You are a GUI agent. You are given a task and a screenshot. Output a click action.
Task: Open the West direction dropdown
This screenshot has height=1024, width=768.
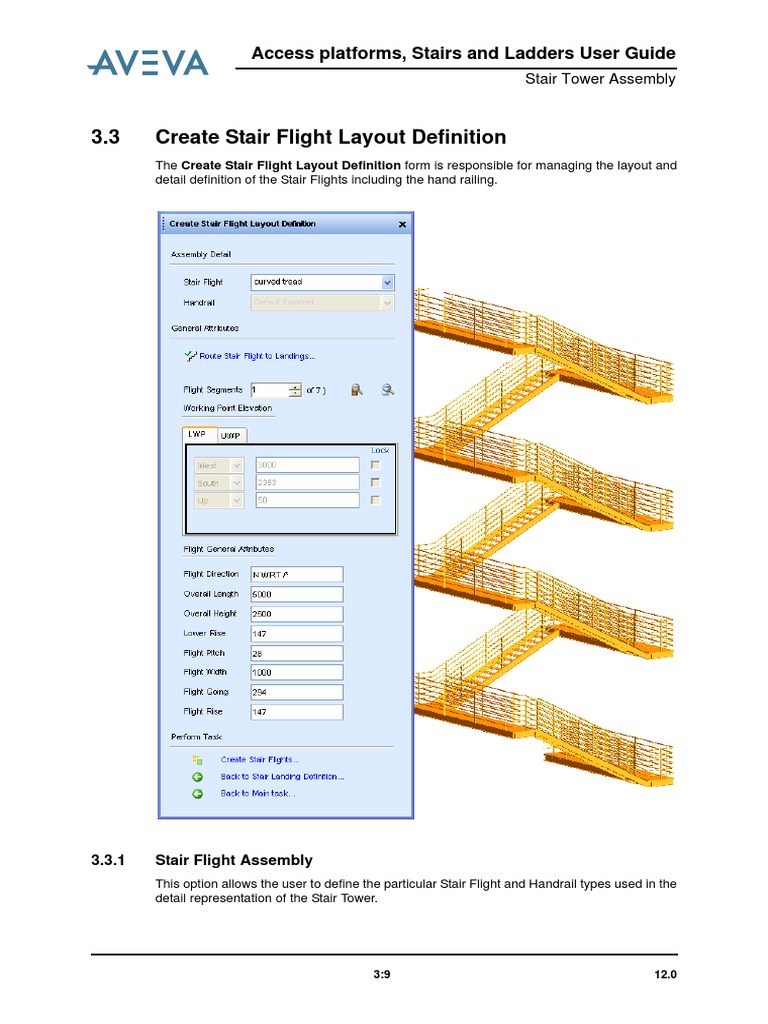237,465
